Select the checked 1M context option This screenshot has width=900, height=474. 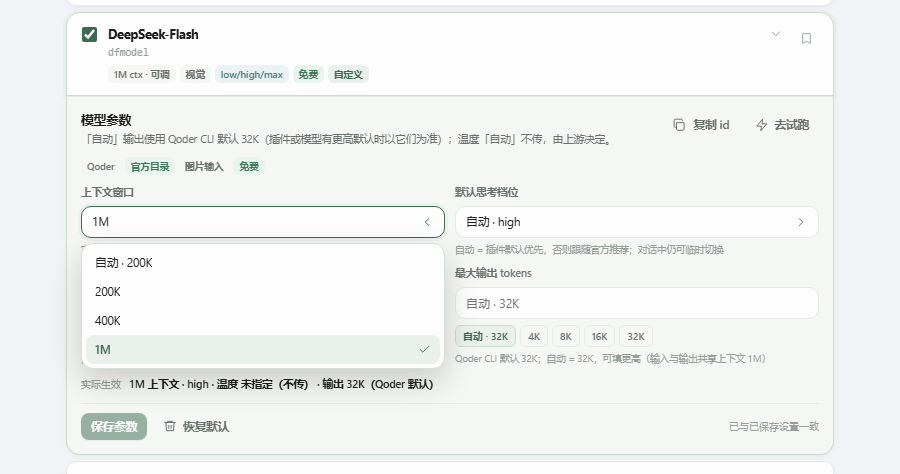click(x=263, y=349)
